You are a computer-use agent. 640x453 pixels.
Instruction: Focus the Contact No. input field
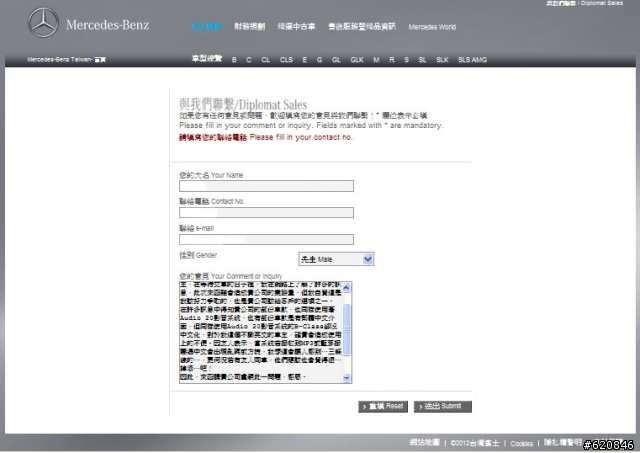tap(267, 213)
